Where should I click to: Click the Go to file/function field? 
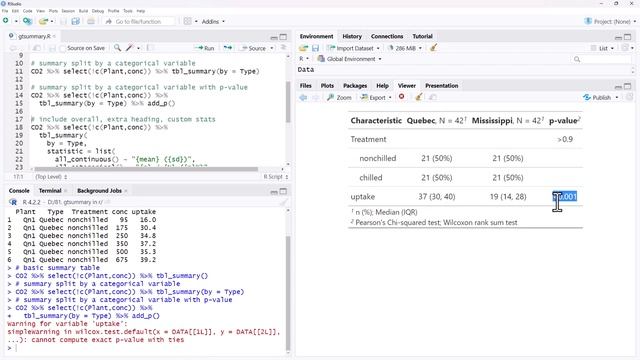tap(140, 21)
